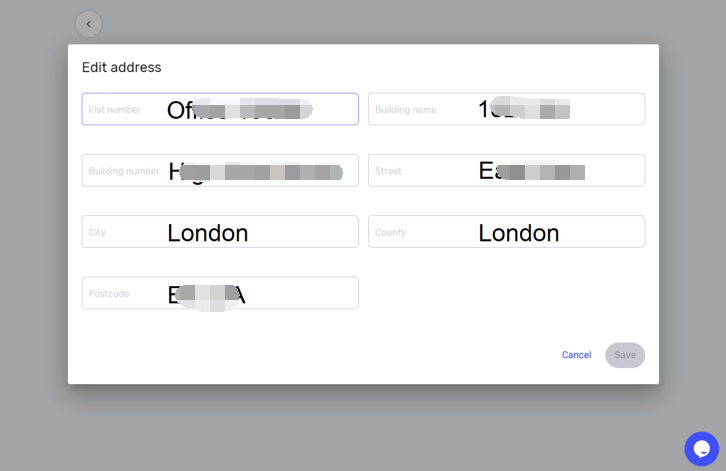This screenshot has width=726, height=471.
Task: Click the value text in Building number field
Action: (x=255, y=172)
